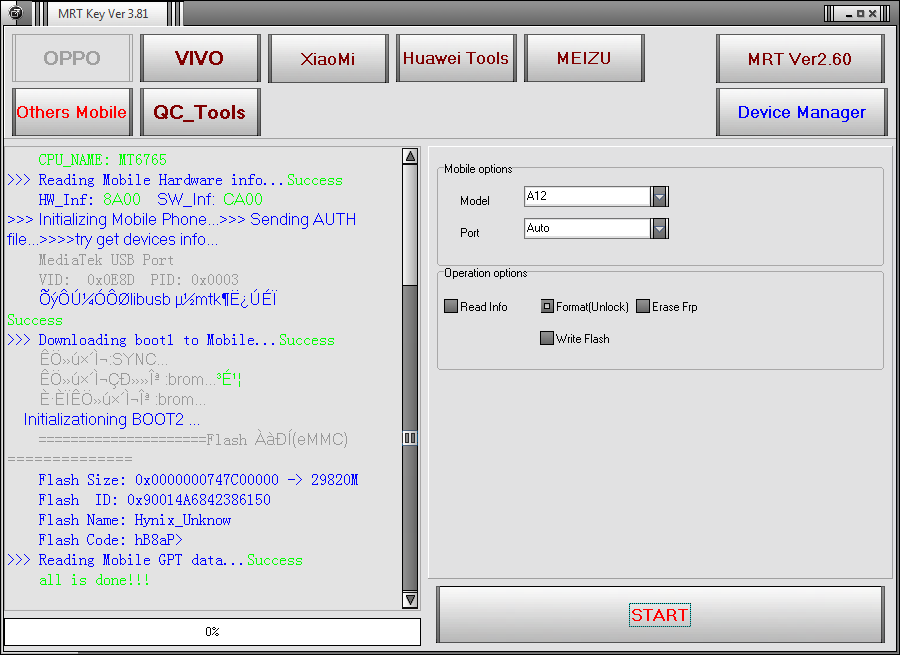Click log line 'Flash Size: 0x0000000747C00000'
This screenshot has width=900, height=655.
(198, 480)
